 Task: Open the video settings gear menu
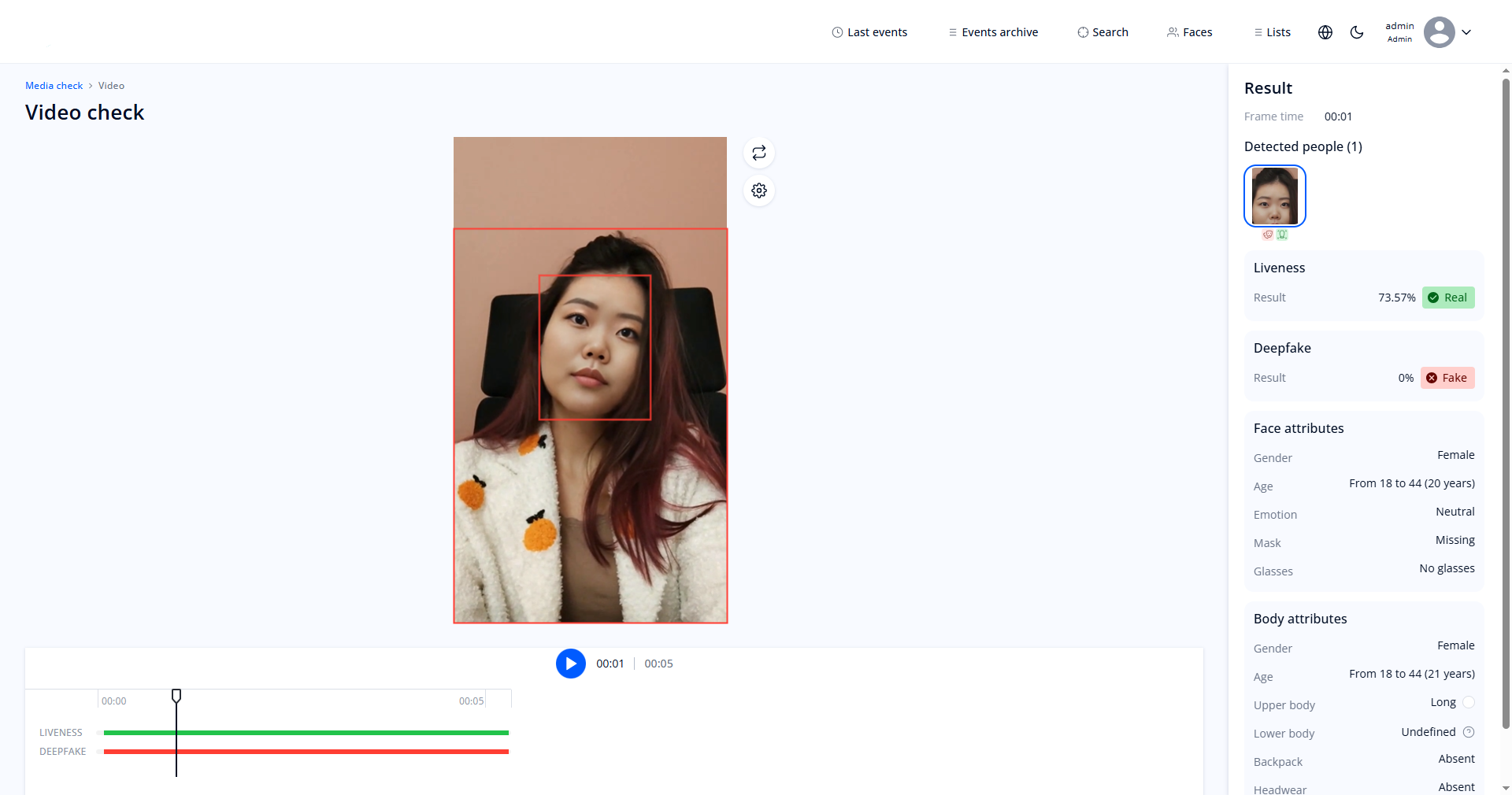[x=758, y=190]
